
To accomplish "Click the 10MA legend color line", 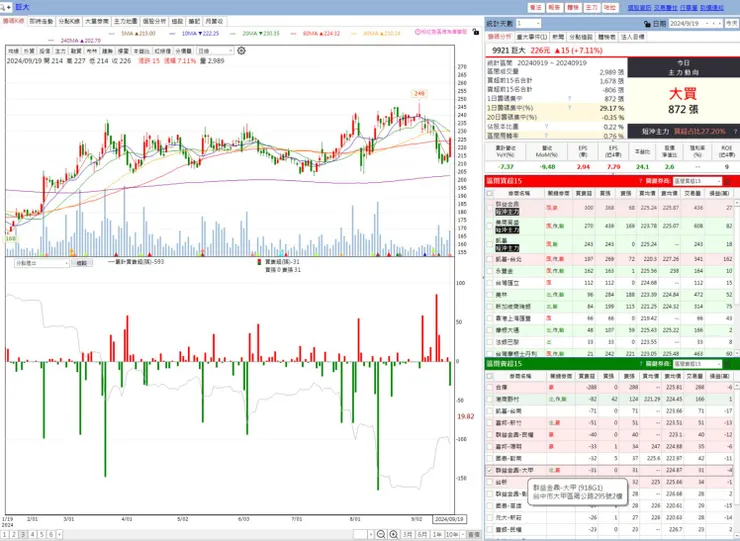I will (172, 34).
